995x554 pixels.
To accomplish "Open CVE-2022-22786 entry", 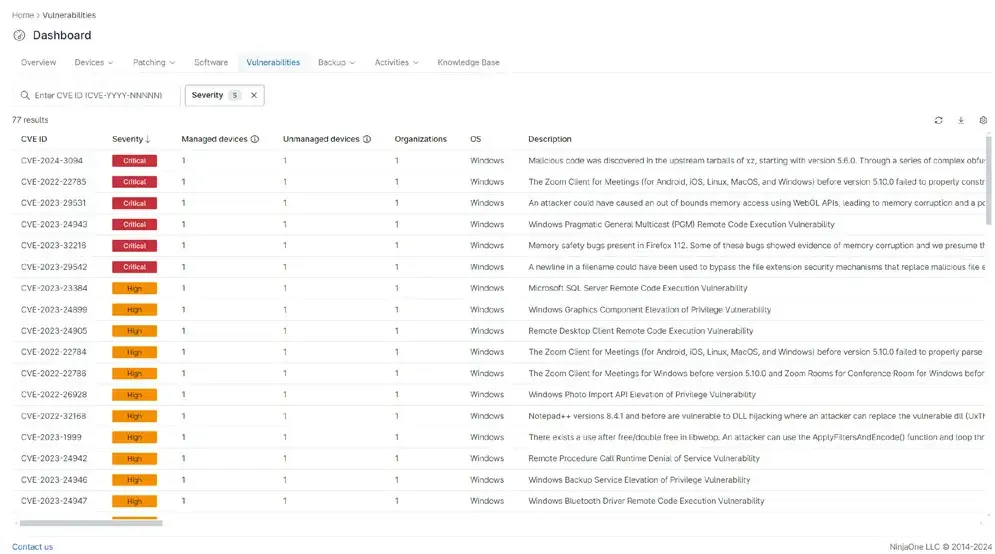I will click(x=53, y=373).
